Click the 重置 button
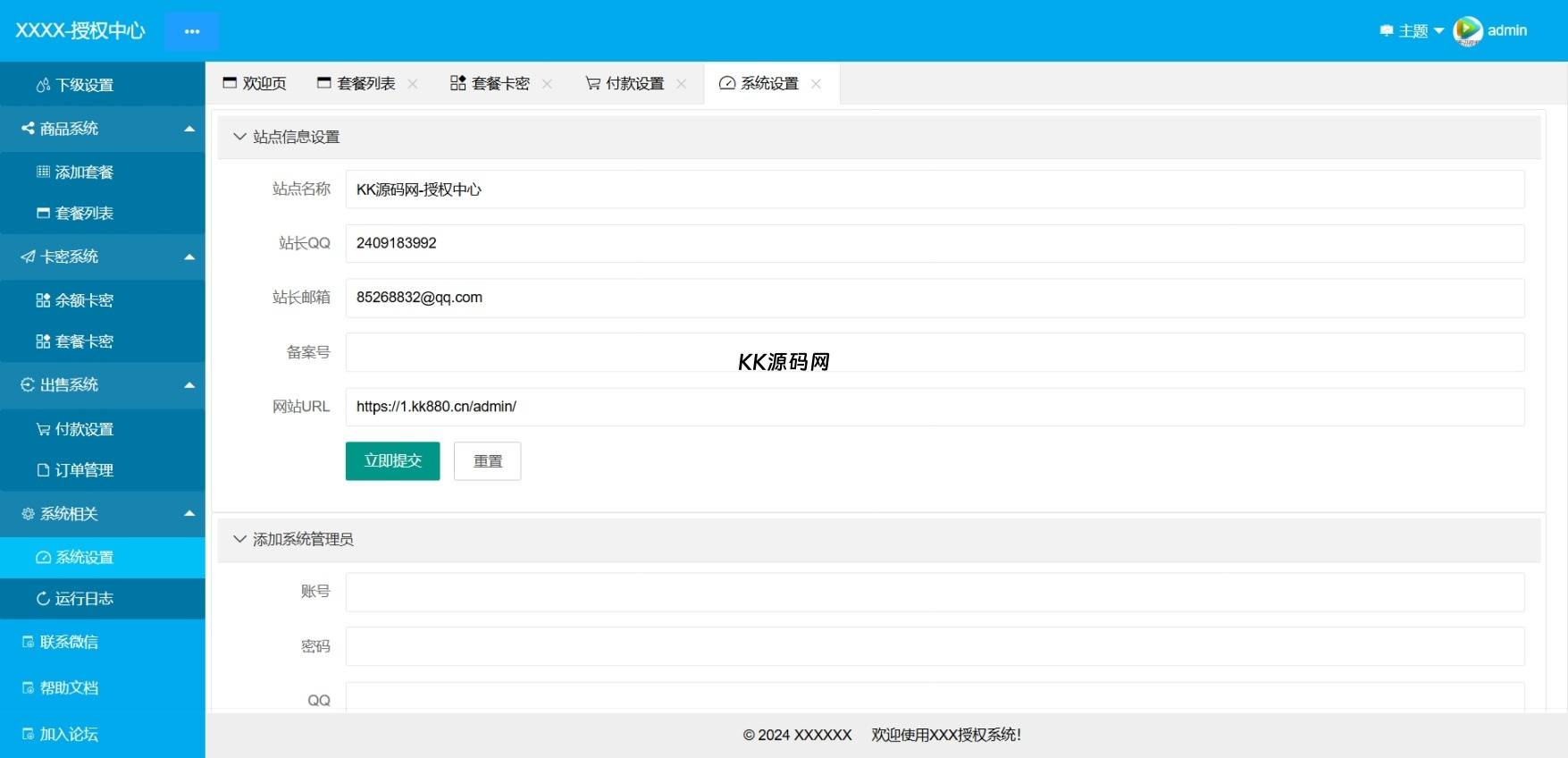This screenshot has height=758, width=1568. 487,461
